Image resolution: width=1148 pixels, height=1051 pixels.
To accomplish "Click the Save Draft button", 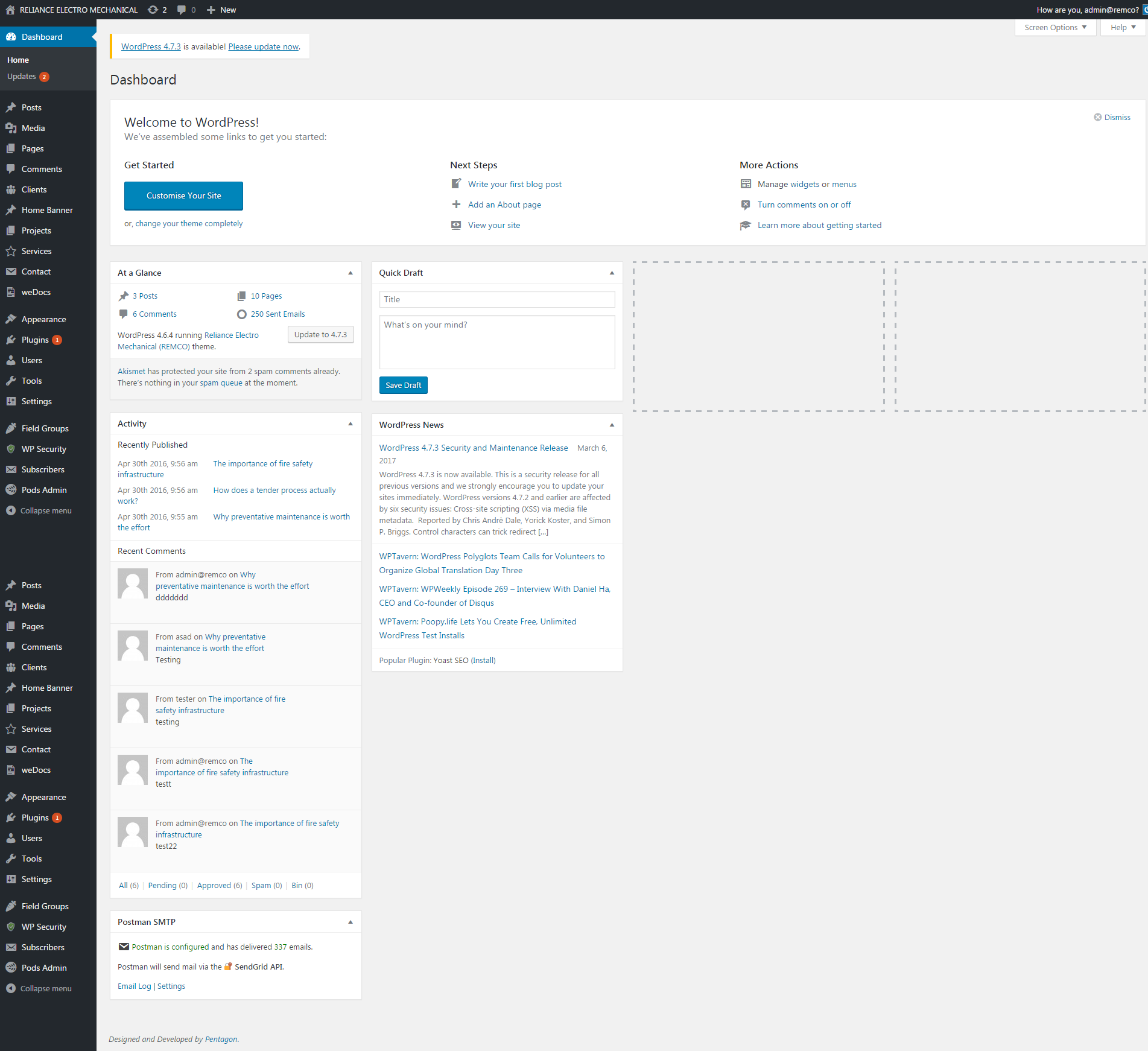I will (x=403, y=385).
